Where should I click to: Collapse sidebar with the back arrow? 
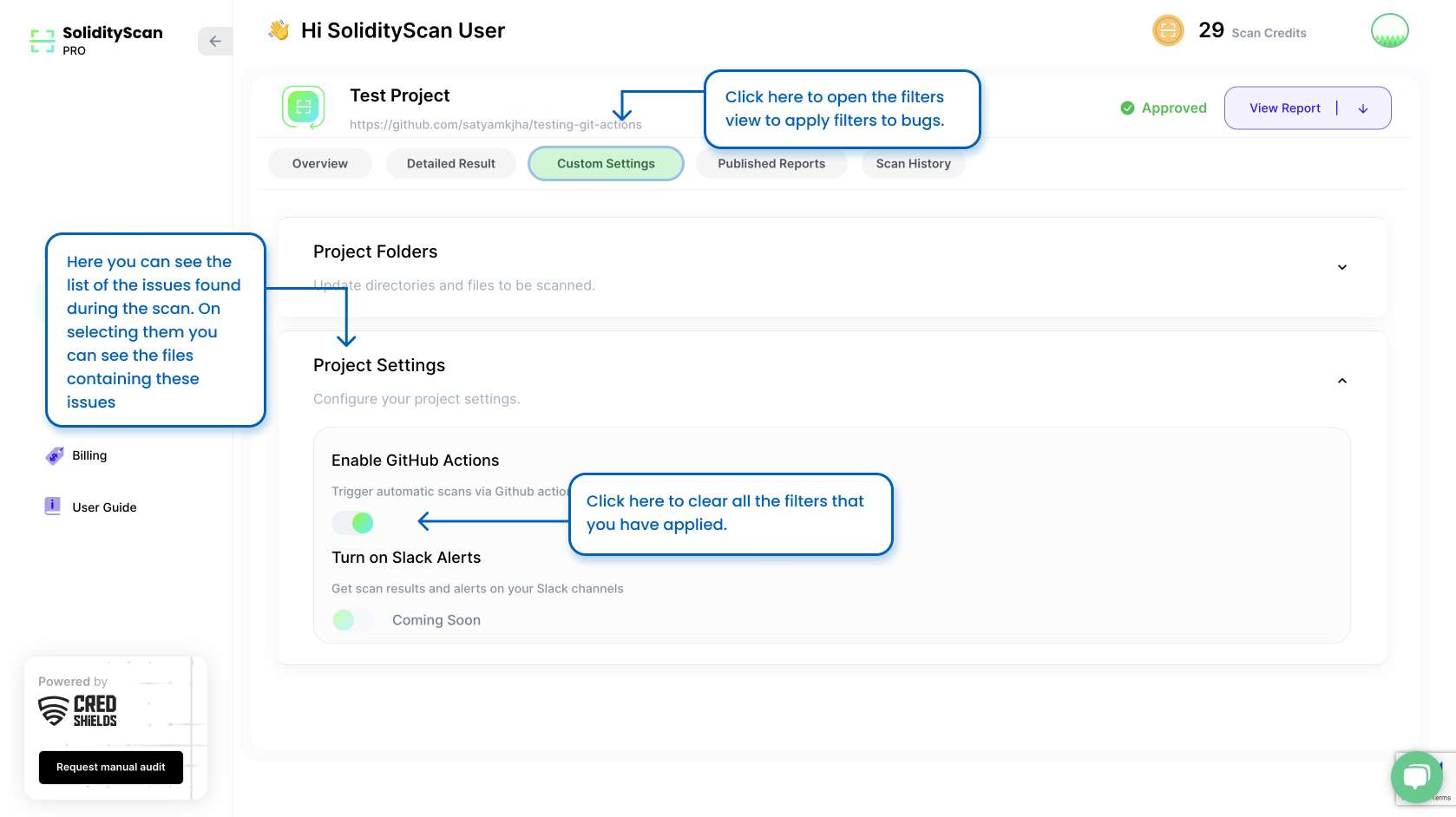(x=215, y=42)
